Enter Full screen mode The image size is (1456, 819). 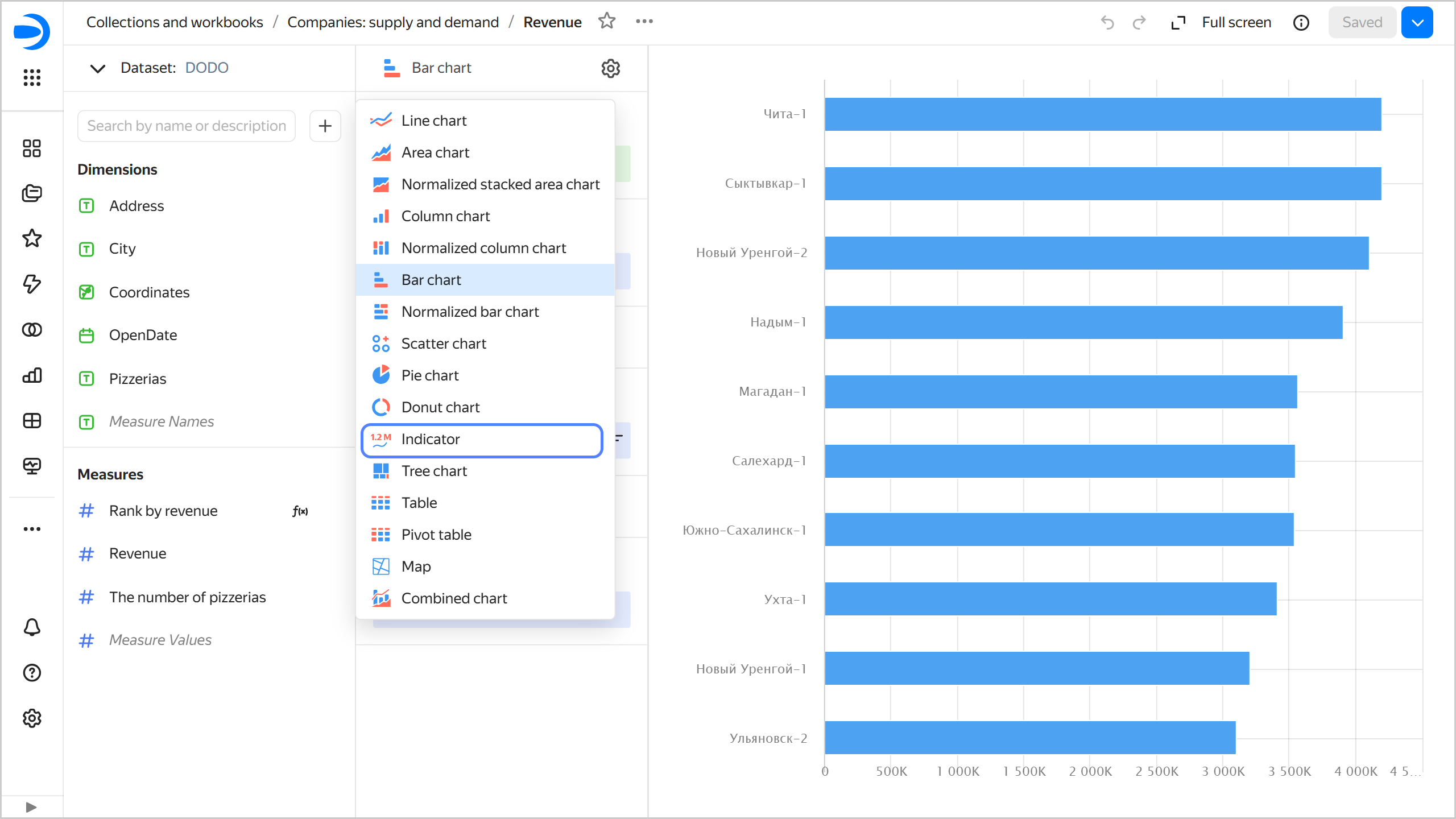tap(1222, 22)
